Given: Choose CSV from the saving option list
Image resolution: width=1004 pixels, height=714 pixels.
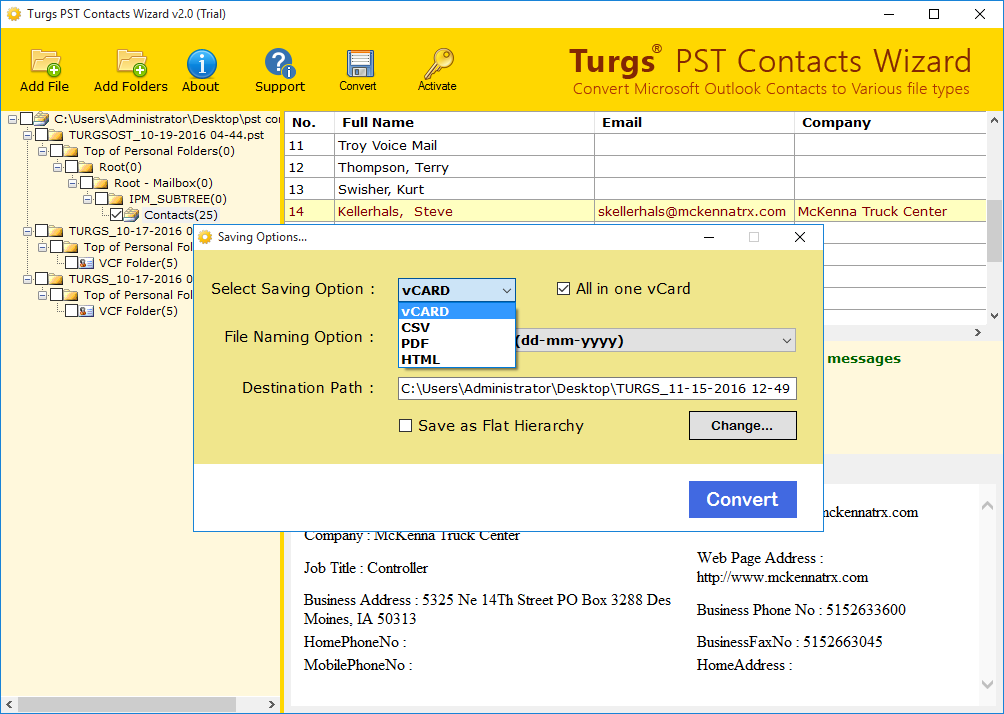Looking at the screenshot, I should 457,327.
